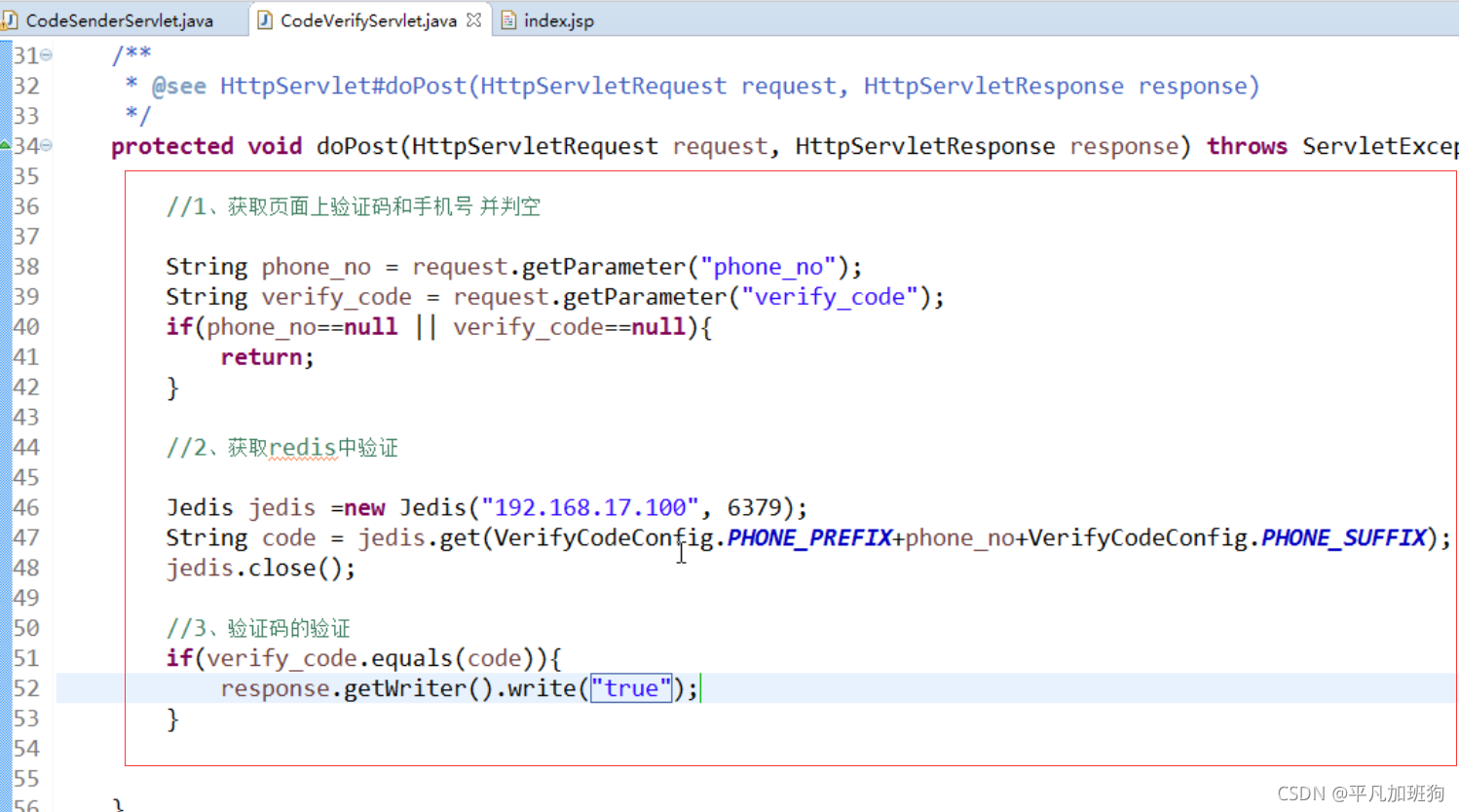Select the CodeVerifyServlet.java tab
This screenshot has height=812, width=1459.
coord(368,20)
